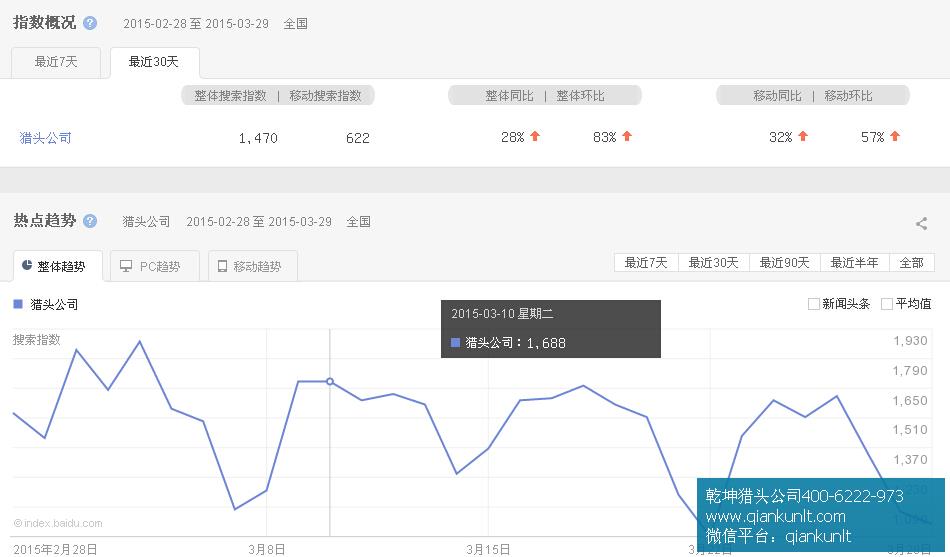Viewport: 950px width, 557px height.
Task: Click monitor icon on PC趋势 tab
Action: tap(126, 266)
